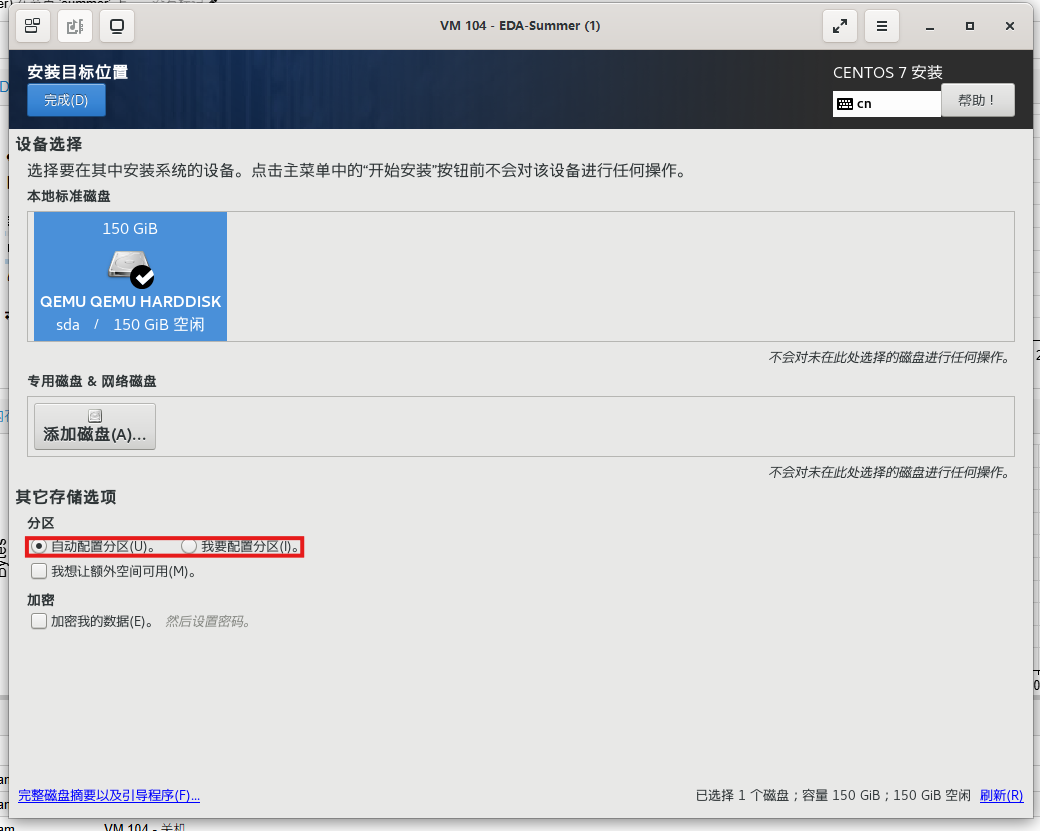Click the 帮助! help button
Viewport: 1040px width, 831px height.
[977, 100]
